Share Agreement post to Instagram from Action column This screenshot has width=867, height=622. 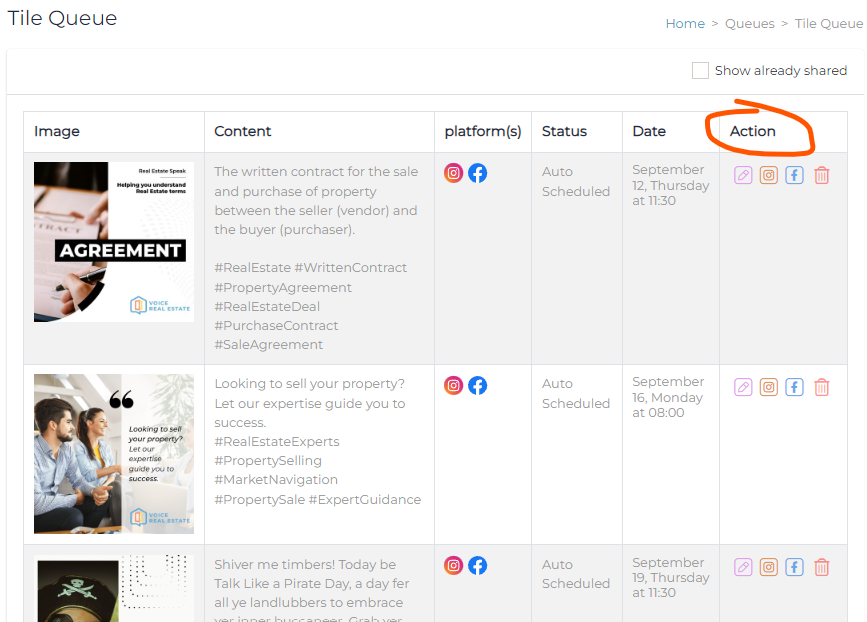[x=769, y=175]
